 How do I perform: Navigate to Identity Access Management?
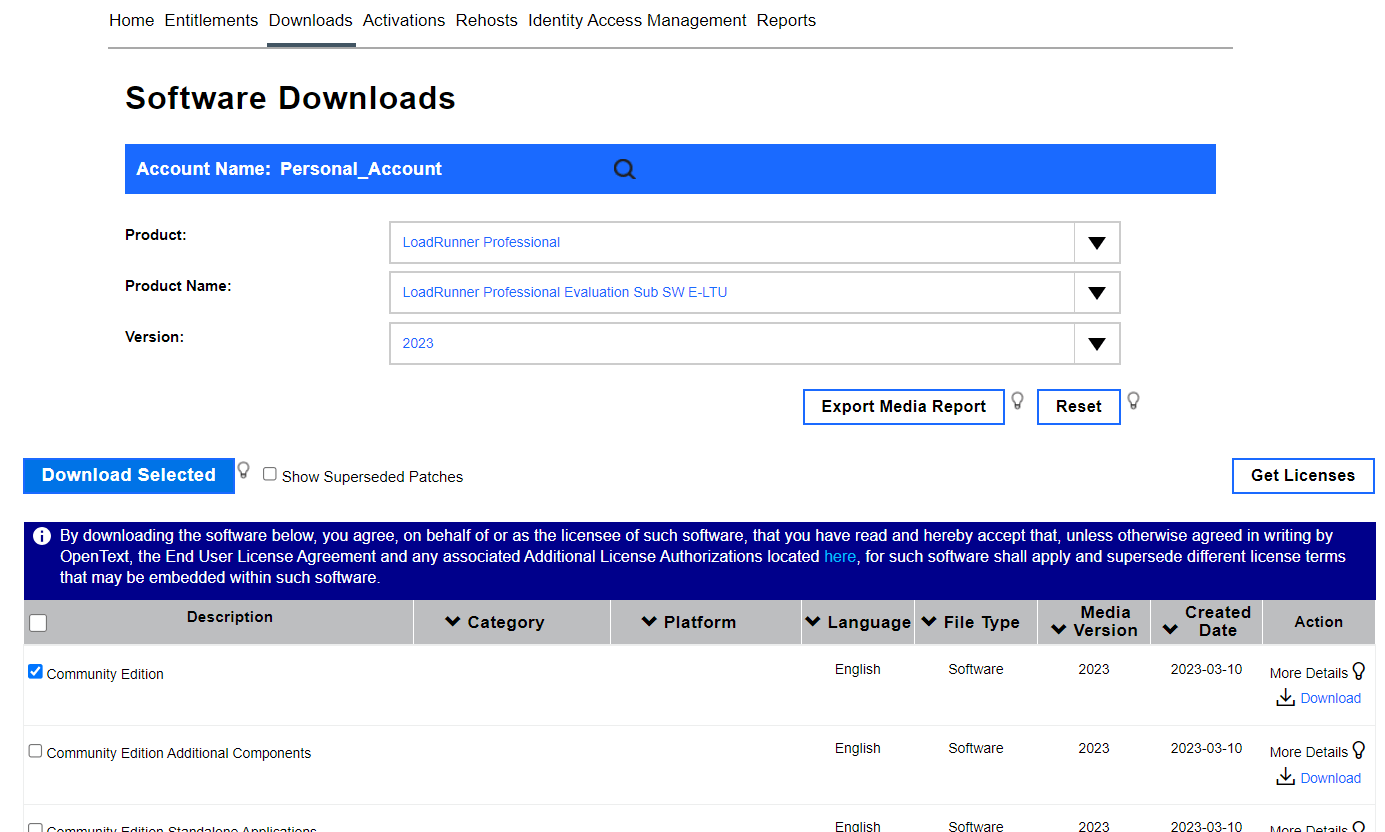(637, 20)
